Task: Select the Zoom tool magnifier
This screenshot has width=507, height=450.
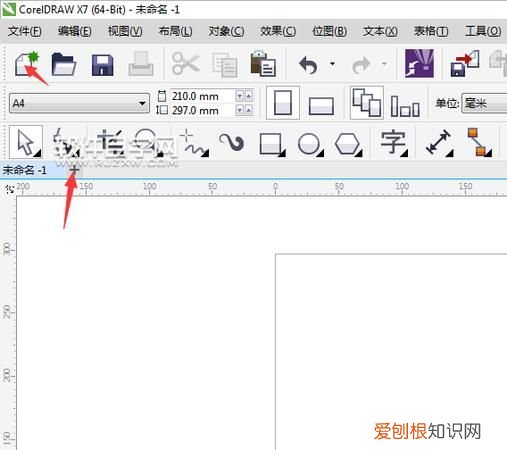Action: click(149, 143)
